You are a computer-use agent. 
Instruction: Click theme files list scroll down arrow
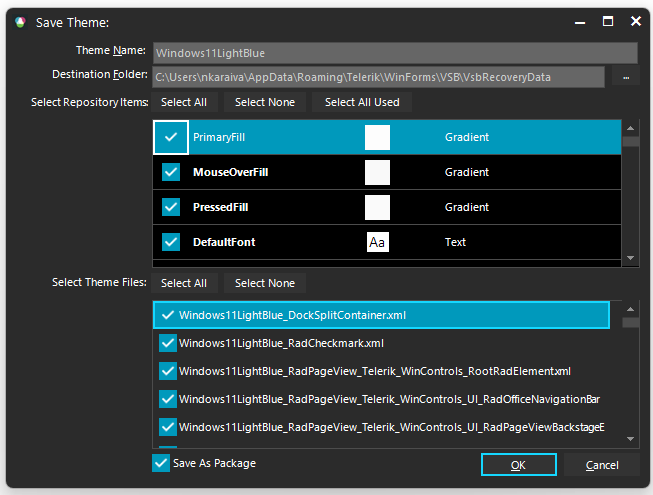(631, 439)
